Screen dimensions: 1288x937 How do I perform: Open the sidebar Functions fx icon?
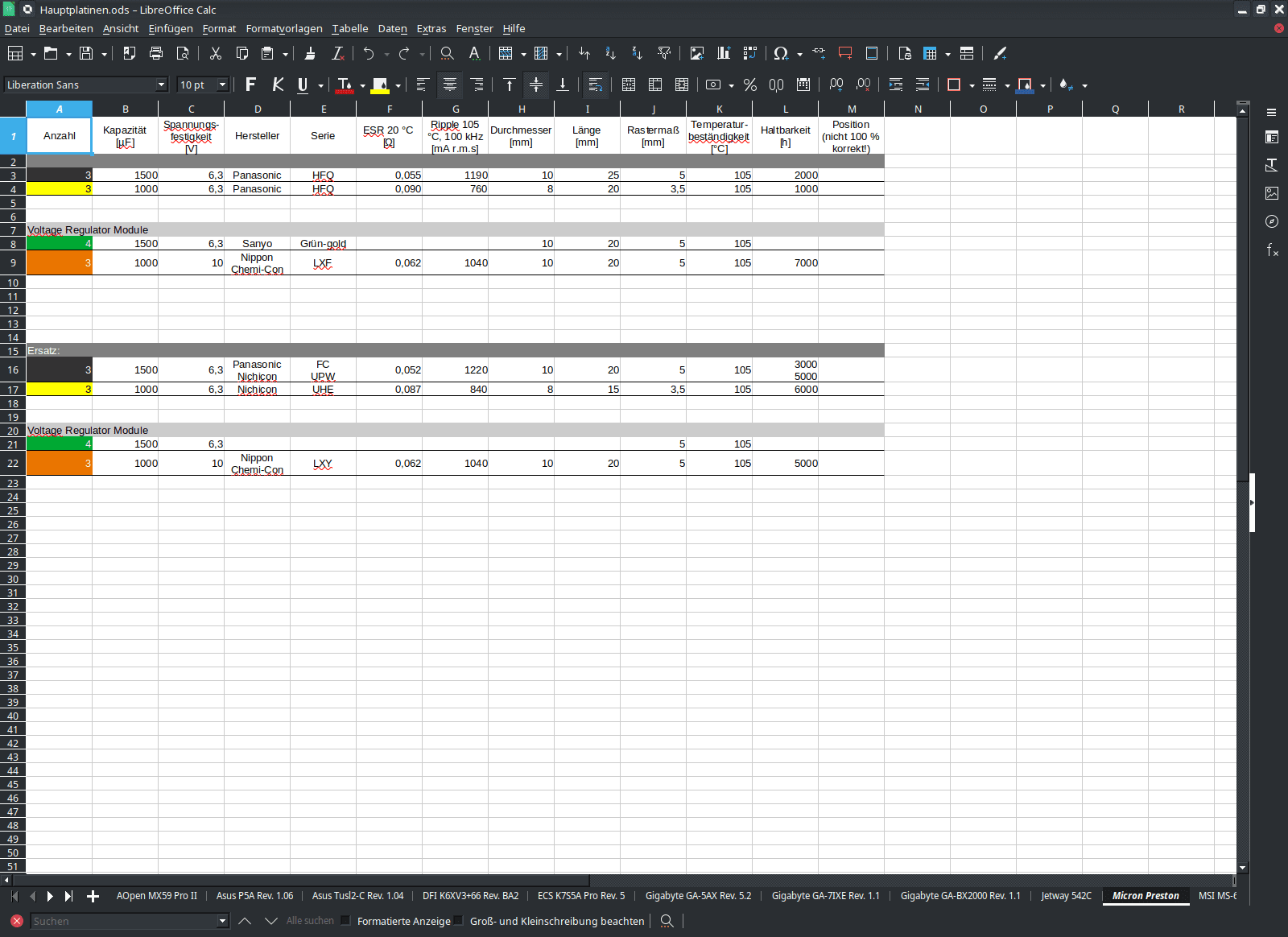1272,250
